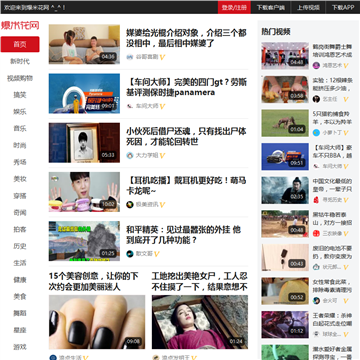Screen dimensions: 360x360
Task: Click the 爆米花网 site logo
Action: click(x=20, y=25)
